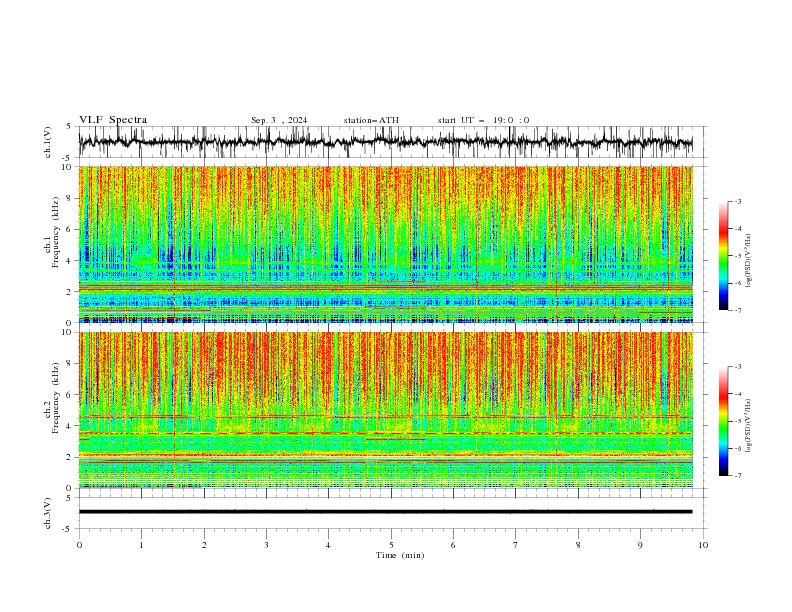
Task: Click time axis tick label "1"
Action: pos(141,545)
